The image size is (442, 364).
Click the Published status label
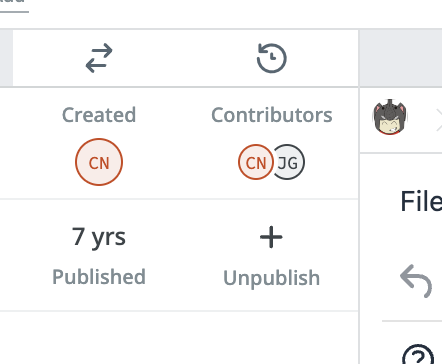(x=99, y=277)
